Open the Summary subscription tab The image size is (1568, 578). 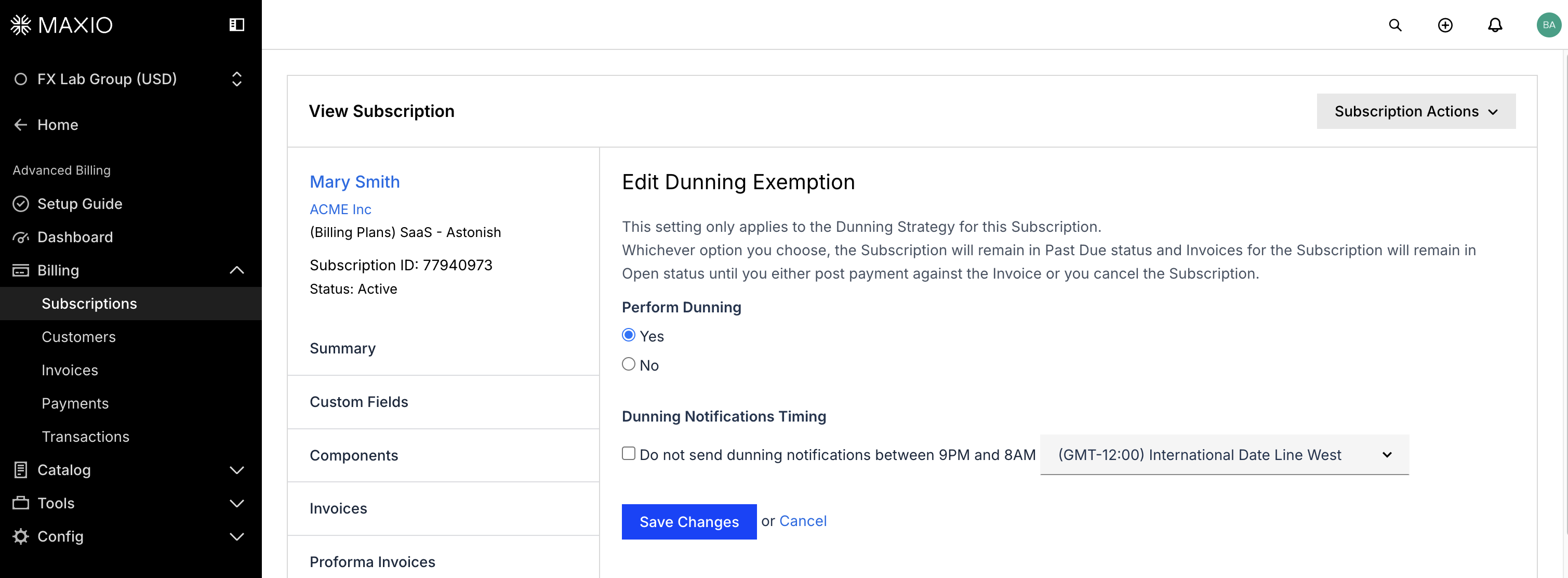tap(443, 348)
